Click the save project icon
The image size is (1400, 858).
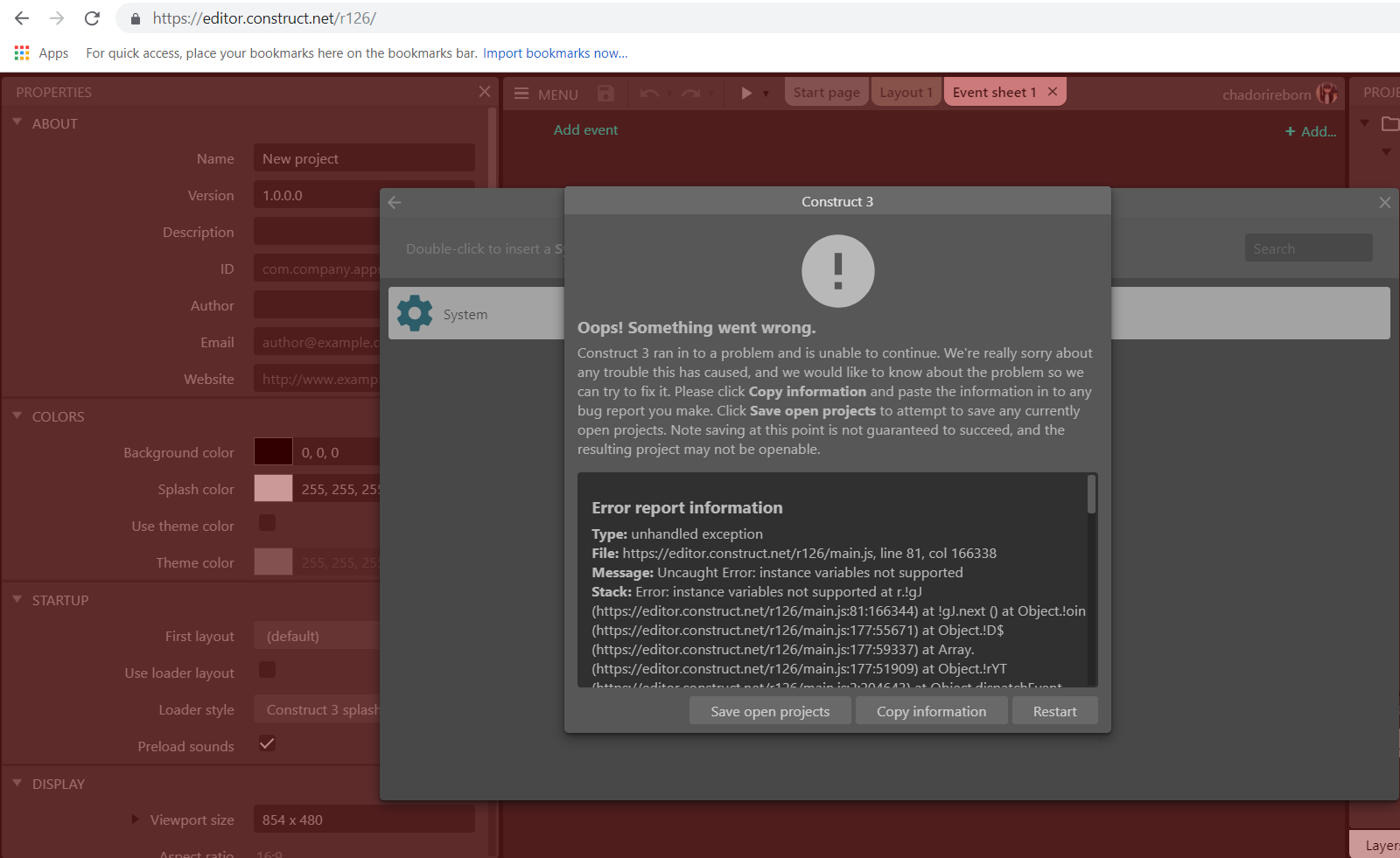pos(606,94)
